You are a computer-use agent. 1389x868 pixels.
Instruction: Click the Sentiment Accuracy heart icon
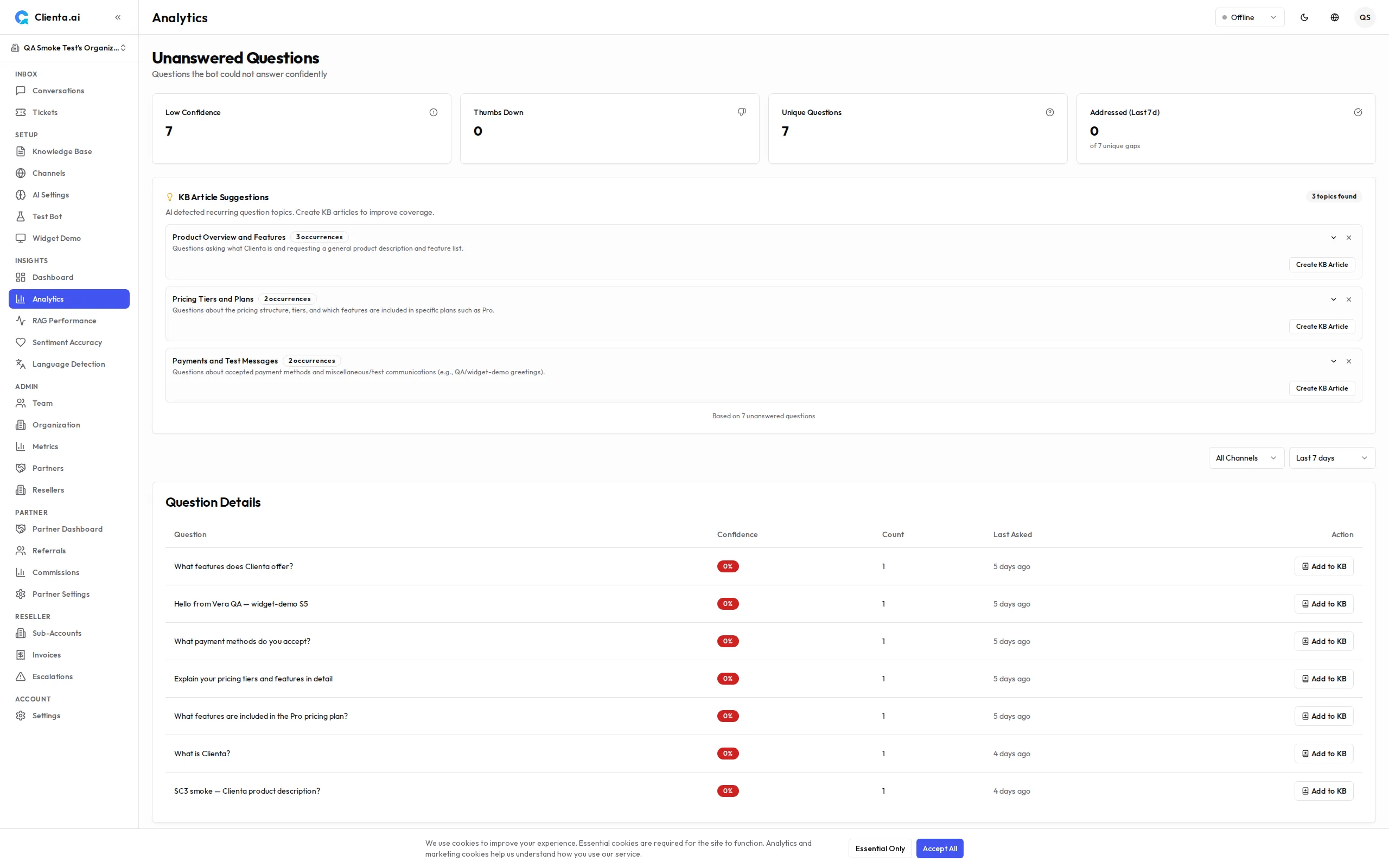coord(21,343)
